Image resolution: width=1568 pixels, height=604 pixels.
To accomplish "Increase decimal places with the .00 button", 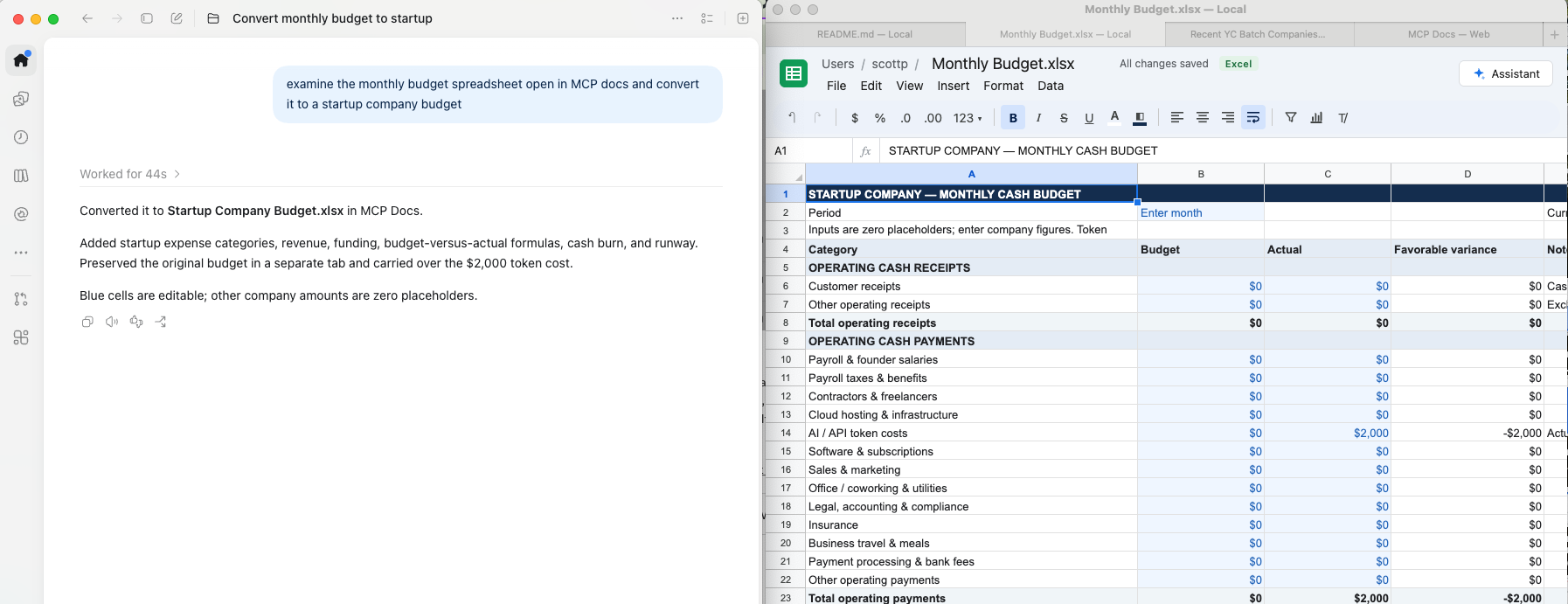I will tap(933, 118).
